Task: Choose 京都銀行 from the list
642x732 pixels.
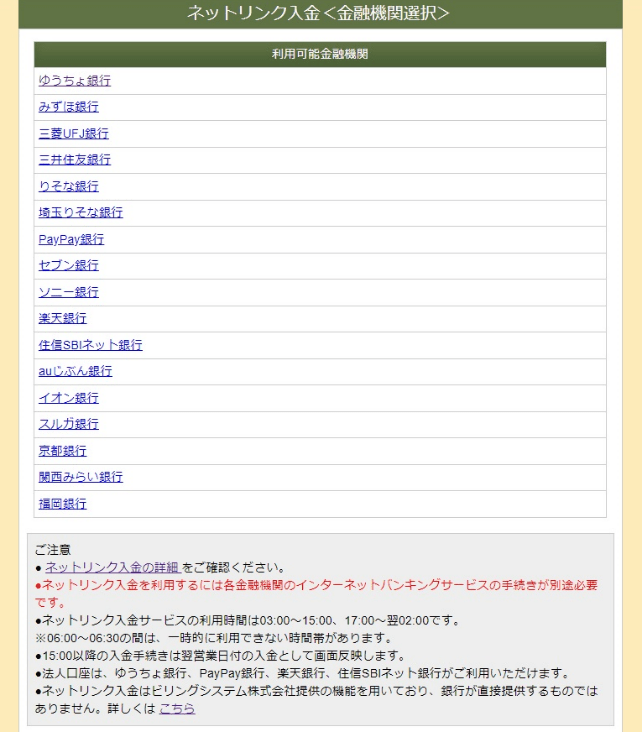Action: [x=63, y=450]
